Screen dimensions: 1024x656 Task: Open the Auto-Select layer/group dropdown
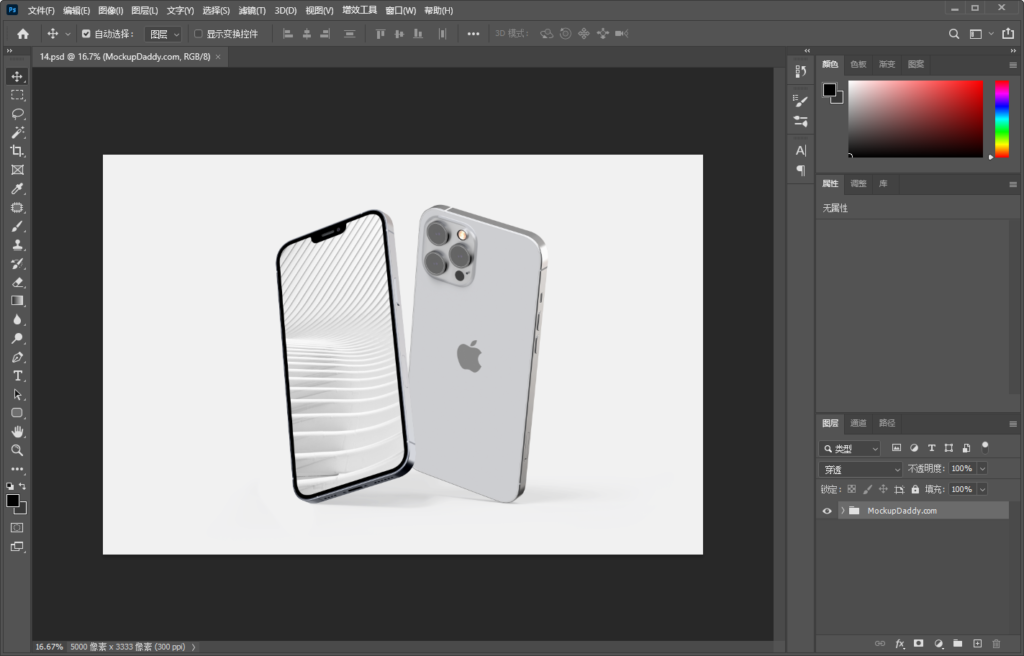pos(163,34)
